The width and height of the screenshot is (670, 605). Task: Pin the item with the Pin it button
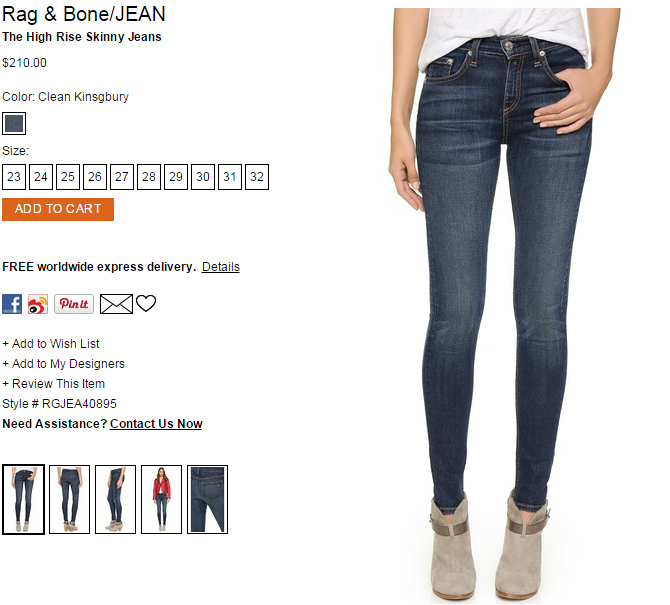[74, 304]
